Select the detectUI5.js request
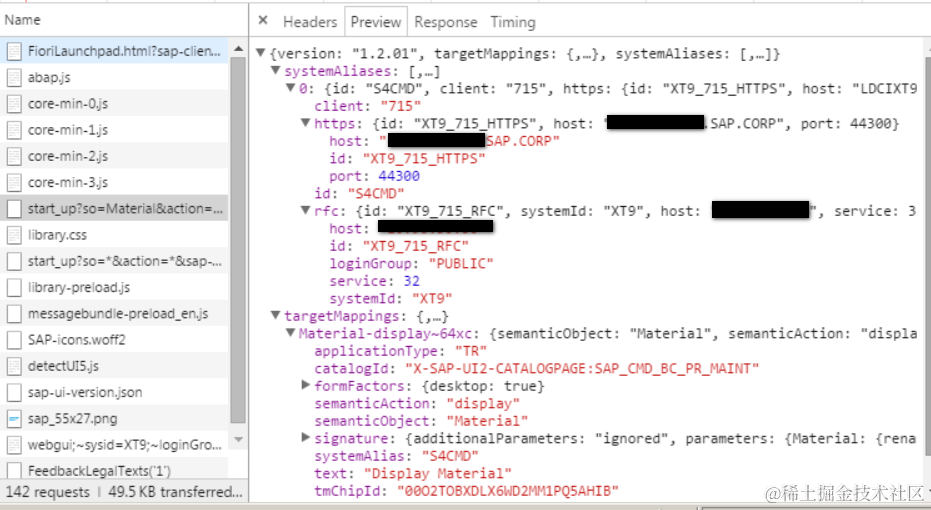 pyautogui.click(x=114, y=366)
